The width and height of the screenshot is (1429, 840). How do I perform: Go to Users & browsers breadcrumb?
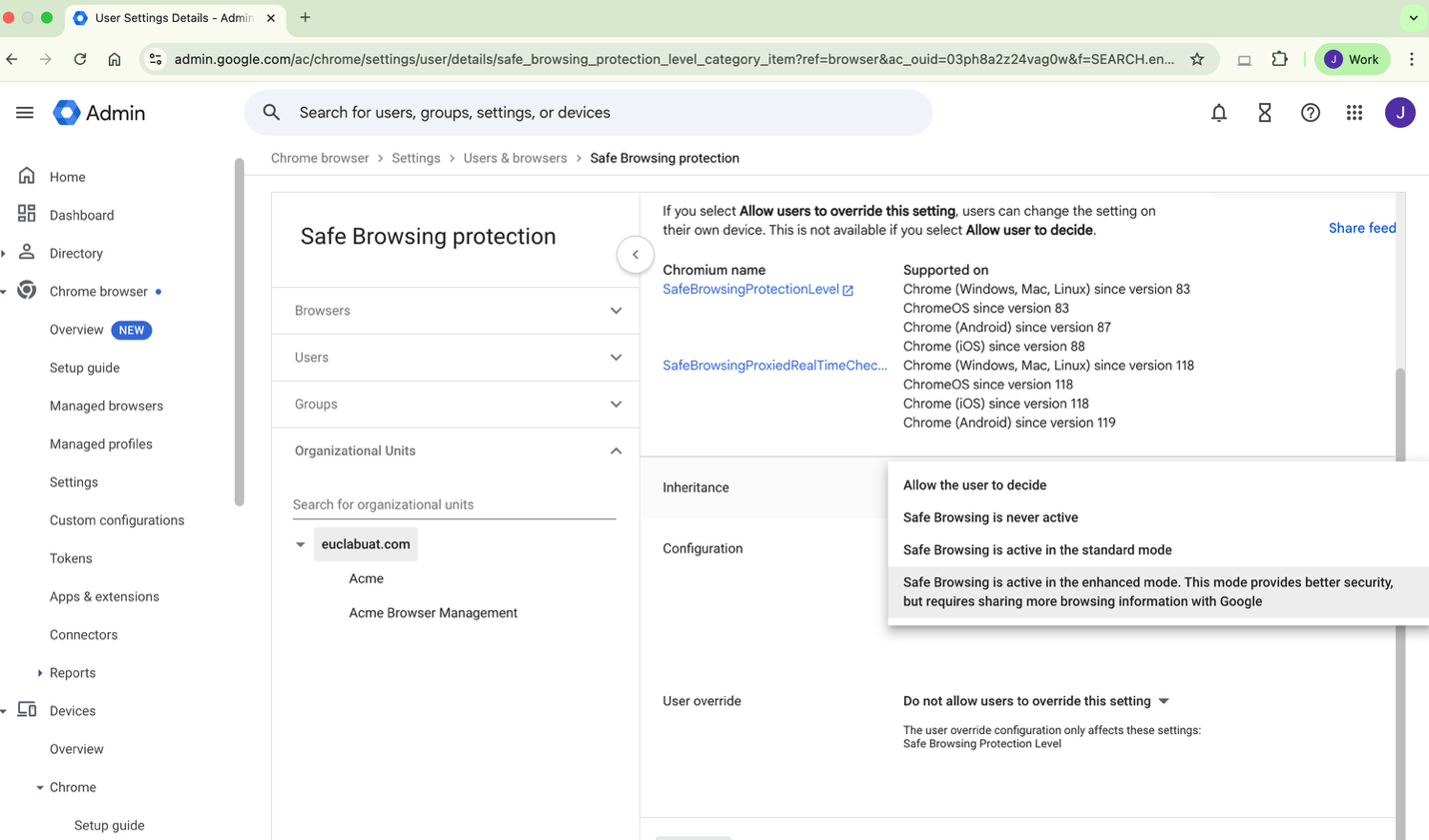pyautogui.click(x=515, y=158)
